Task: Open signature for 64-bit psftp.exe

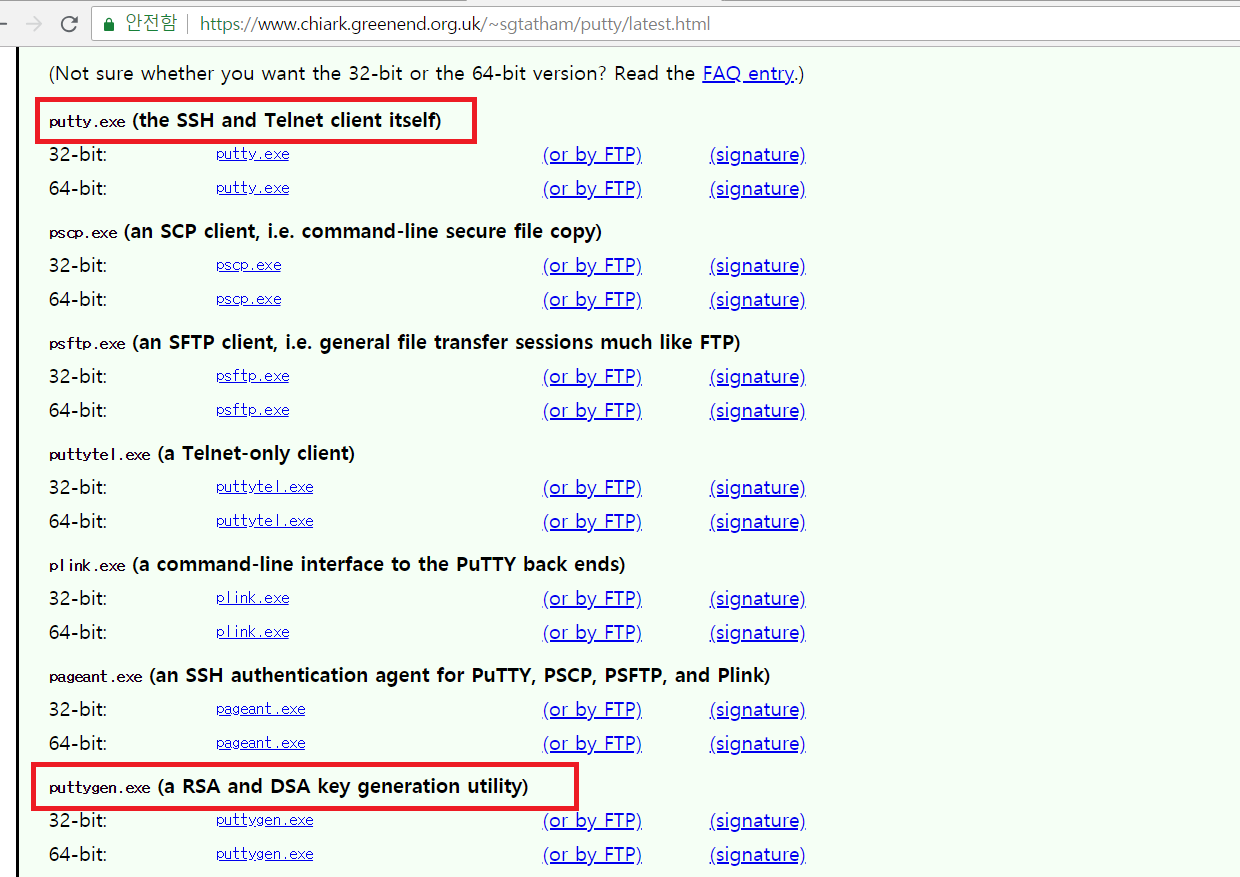Action: 757,411
